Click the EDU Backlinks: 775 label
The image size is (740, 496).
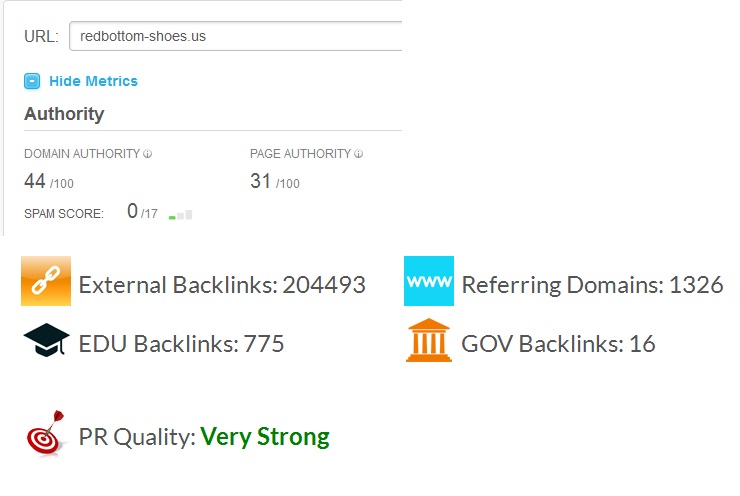(x=181, y=344)
